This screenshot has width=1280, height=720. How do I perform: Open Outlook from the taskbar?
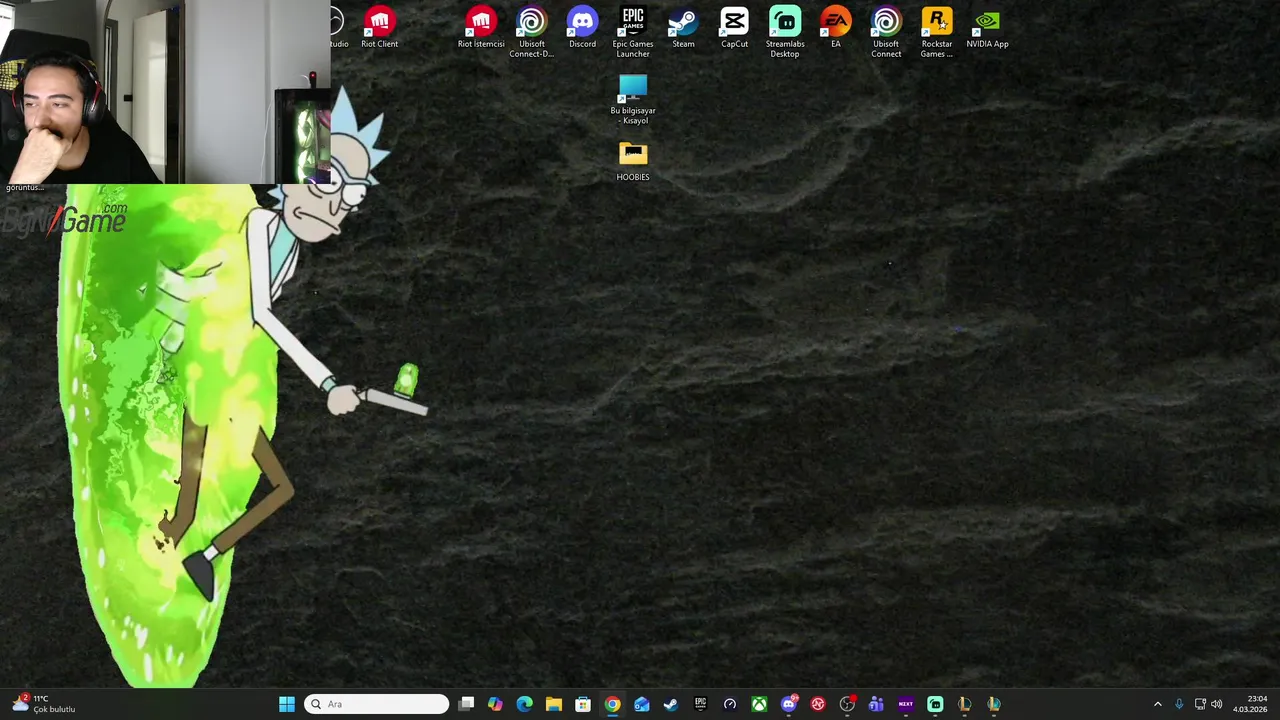point(642,704)
